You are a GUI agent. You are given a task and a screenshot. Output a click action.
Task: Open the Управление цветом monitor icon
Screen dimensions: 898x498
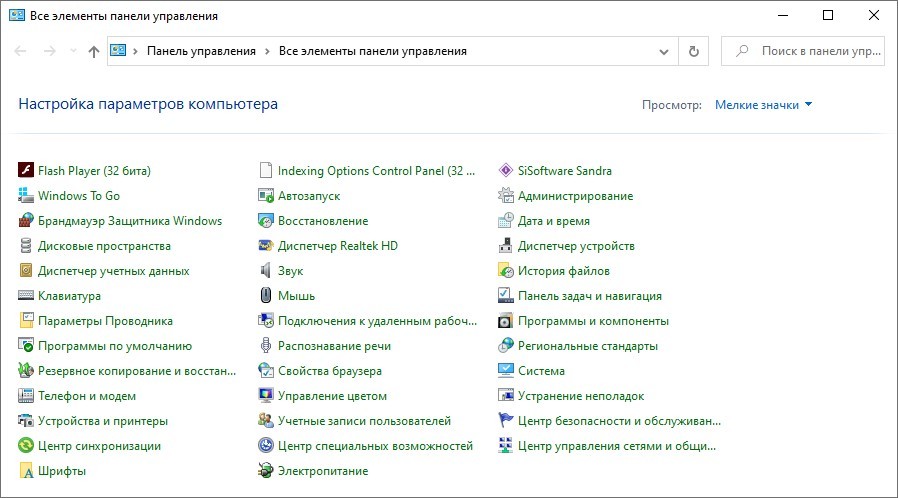coord(266,396)
